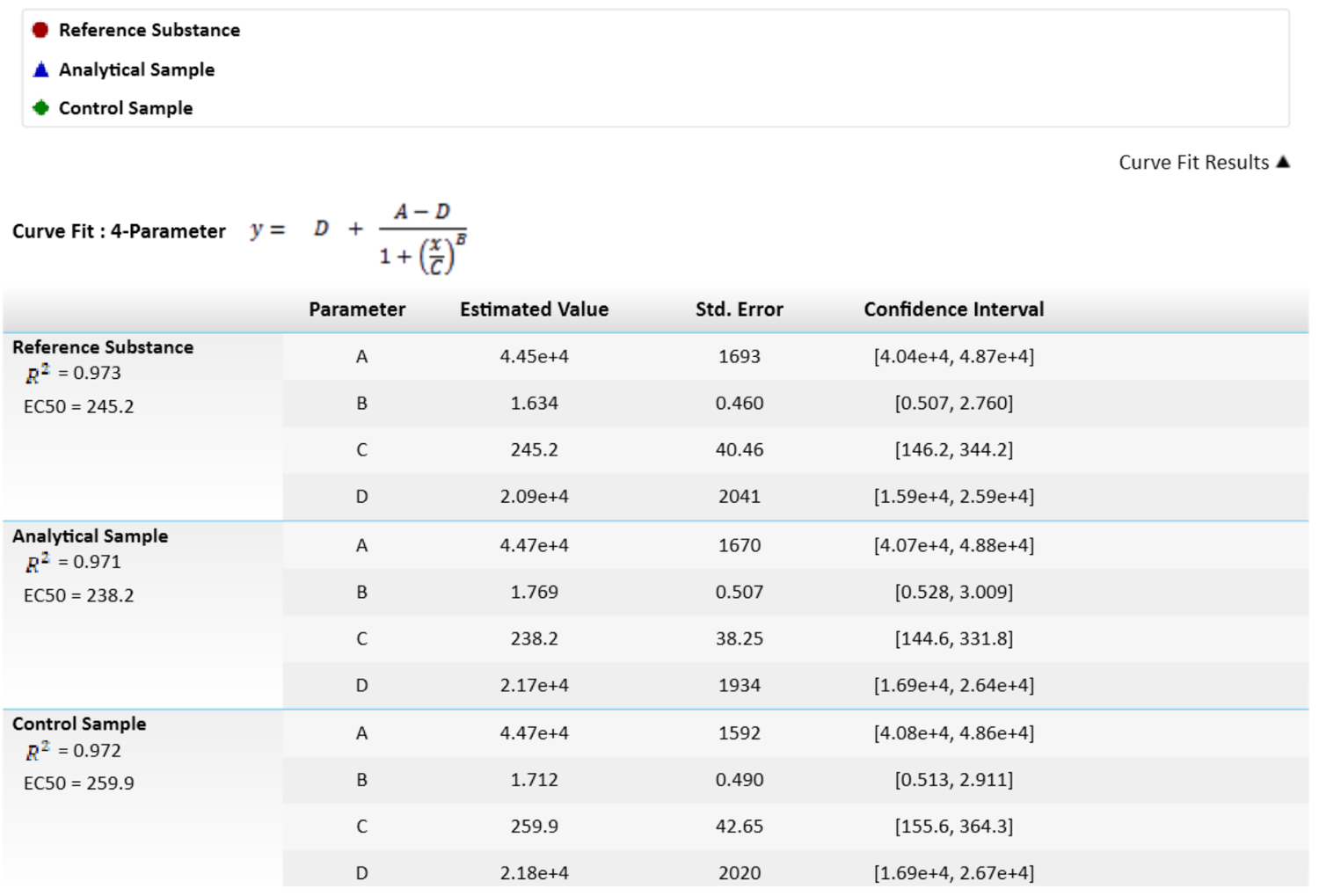Click the Reference Substance legend label
Image resolution: width=1319 pixels, height=896 pixels.
coord(149,30)
